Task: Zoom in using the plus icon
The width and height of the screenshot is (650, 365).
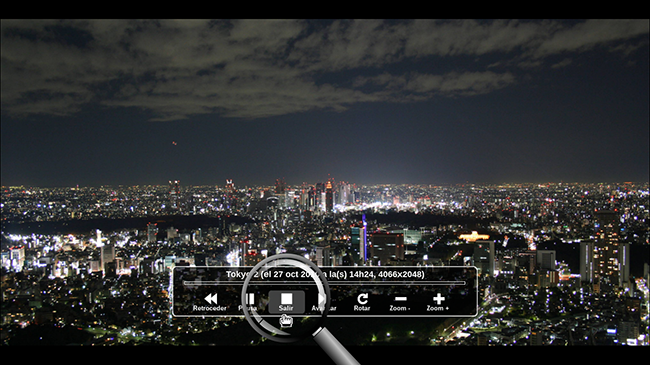Action: pos(439,299)
